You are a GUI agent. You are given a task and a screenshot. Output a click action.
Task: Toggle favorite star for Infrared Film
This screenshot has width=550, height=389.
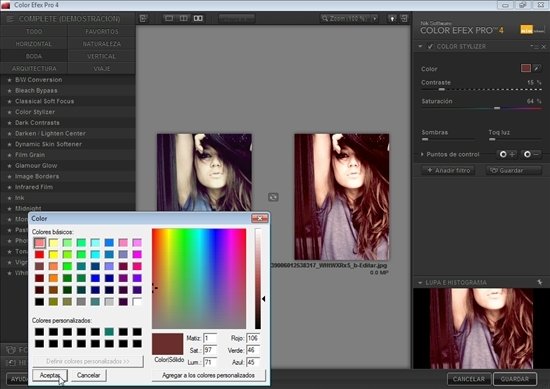pos(9,187)
